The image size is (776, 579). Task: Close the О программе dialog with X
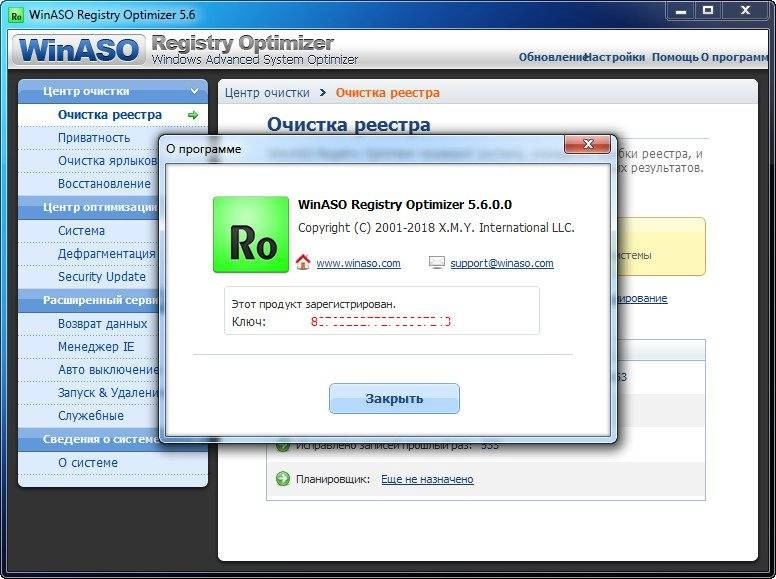coord(587,144)
